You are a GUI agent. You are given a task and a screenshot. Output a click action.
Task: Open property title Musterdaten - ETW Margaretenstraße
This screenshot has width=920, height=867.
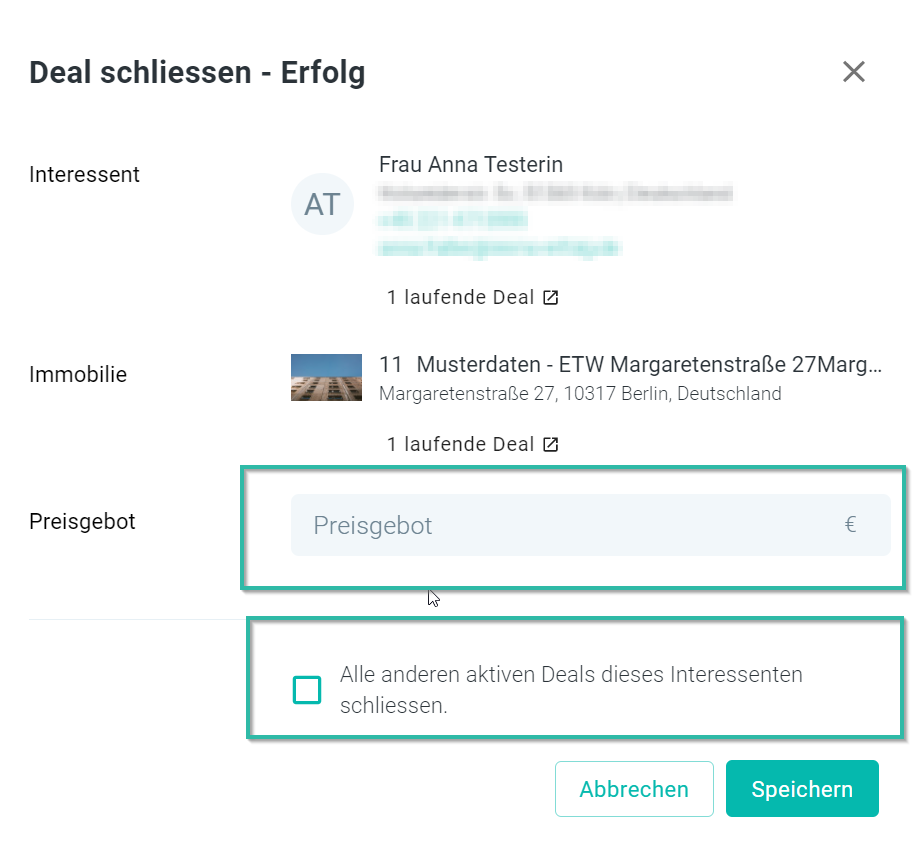click(x=649, y=365)
